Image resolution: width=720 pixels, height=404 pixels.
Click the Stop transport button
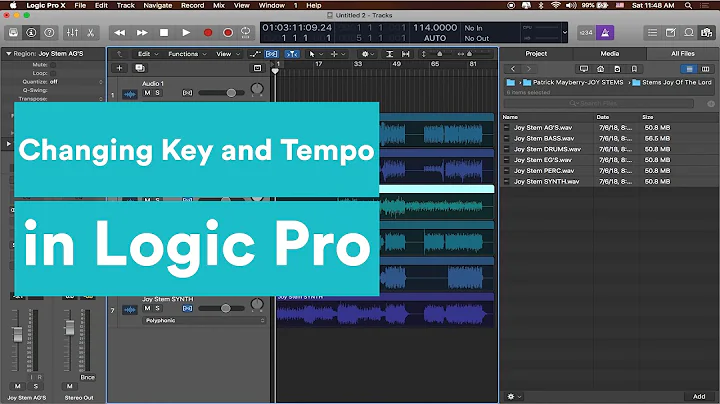(163, 33)
